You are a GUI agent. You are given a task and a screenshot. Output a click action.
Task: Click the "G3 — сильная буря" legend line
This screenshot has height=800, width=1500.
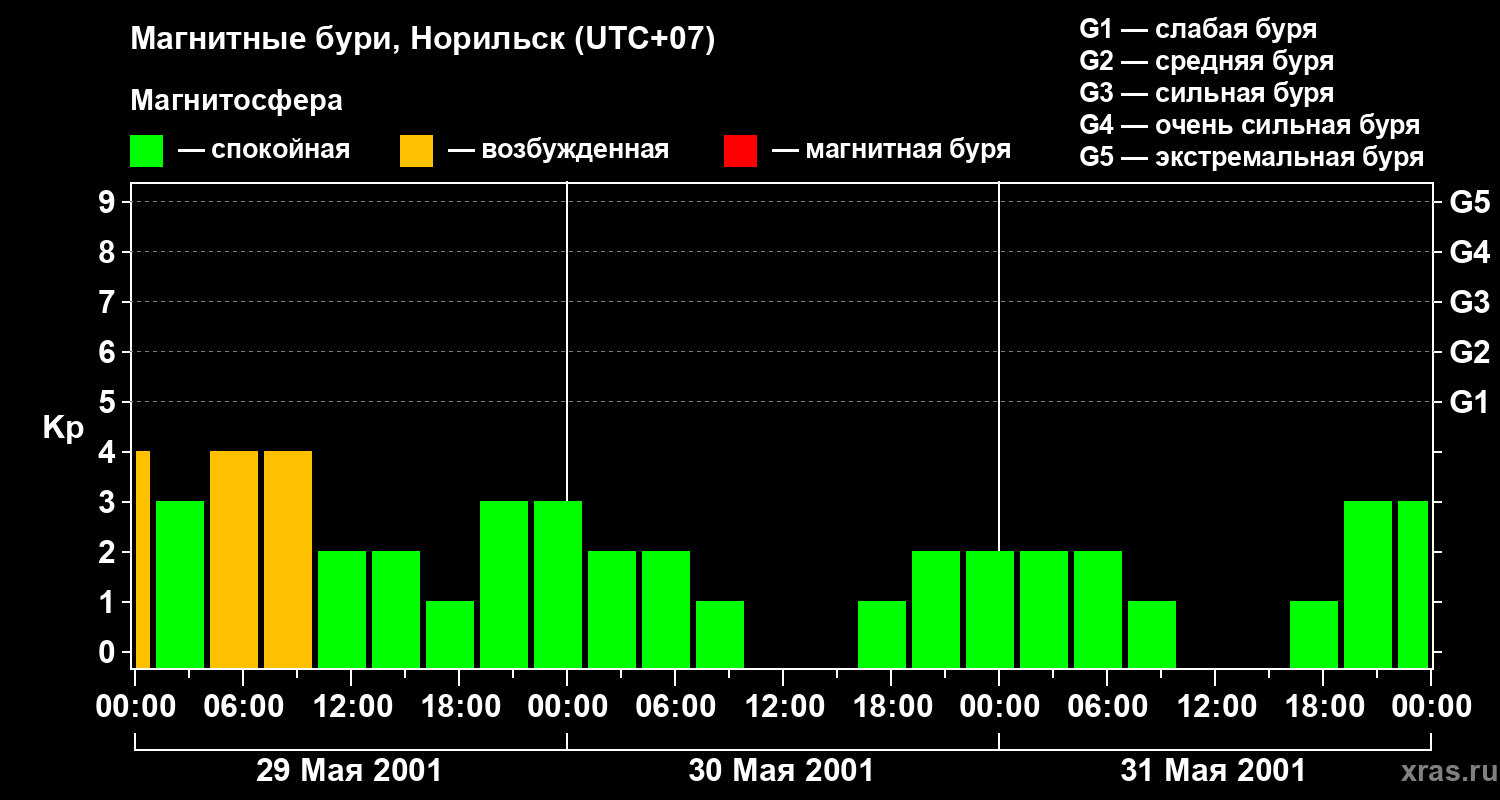(1207, 93)
